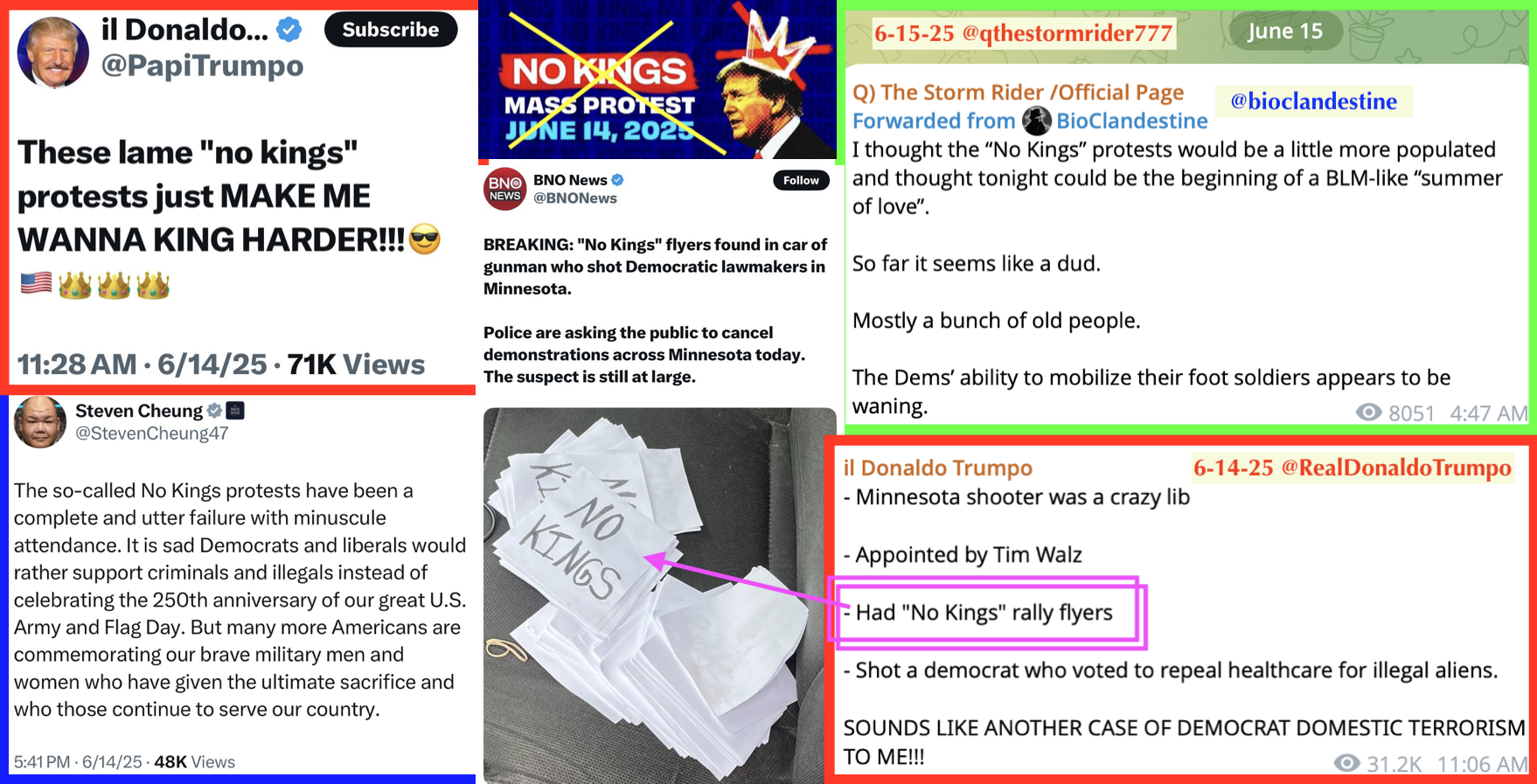The width and height of the screenshot is (1537, 784).
Task: Click the eye views icon beside 8051
Action: (x=1368, y=413)
